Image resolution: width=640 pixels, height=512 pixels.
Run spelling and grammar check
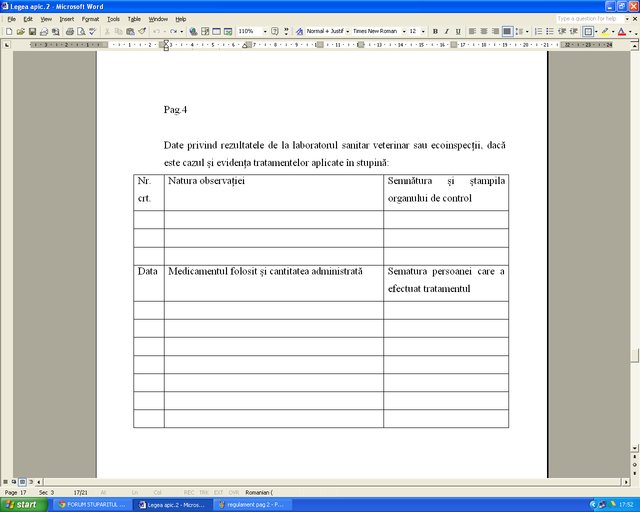point(93,31)
